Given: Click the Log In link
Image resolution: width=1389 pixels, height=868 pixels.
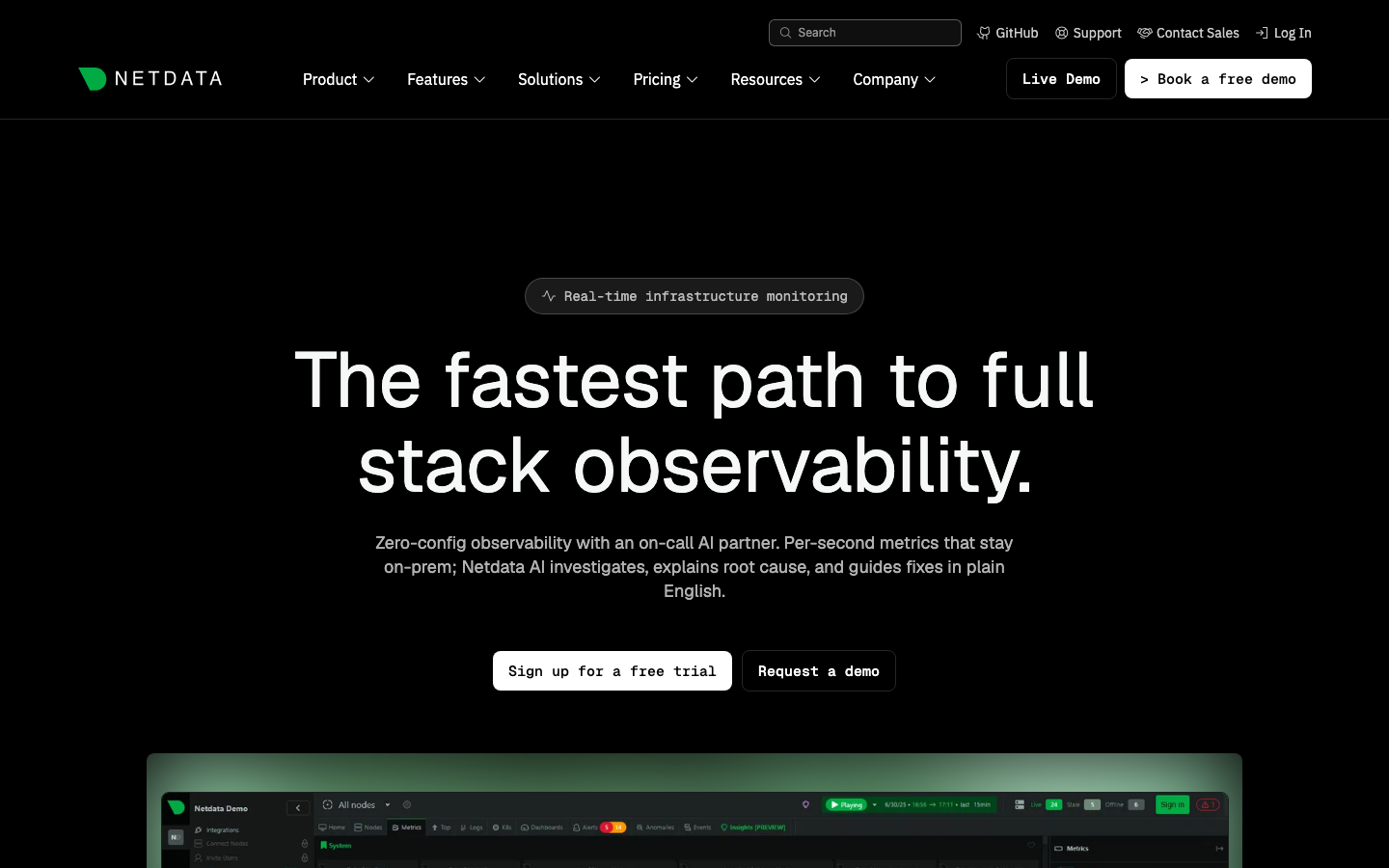Looking at the screenshot, I should pos(1284,33).
